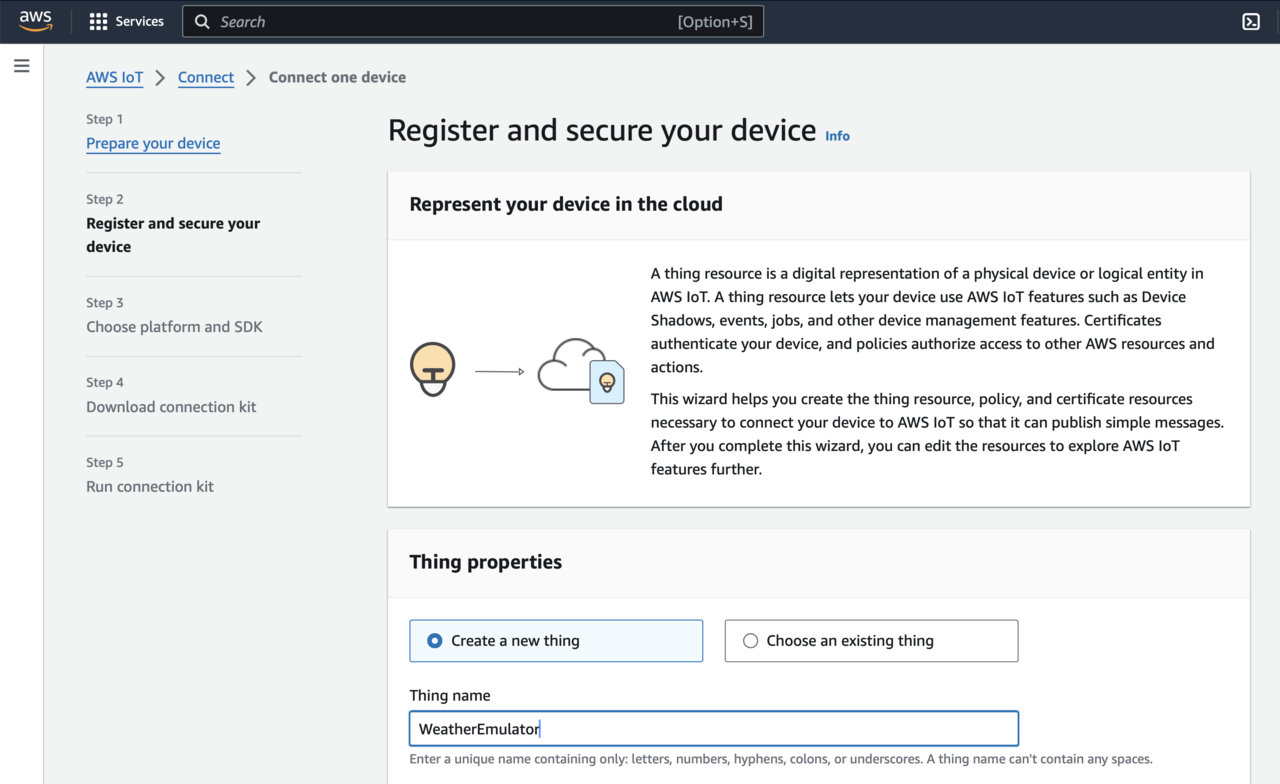Click Step 2 Register and secure your device

click(x=173, y=235)
